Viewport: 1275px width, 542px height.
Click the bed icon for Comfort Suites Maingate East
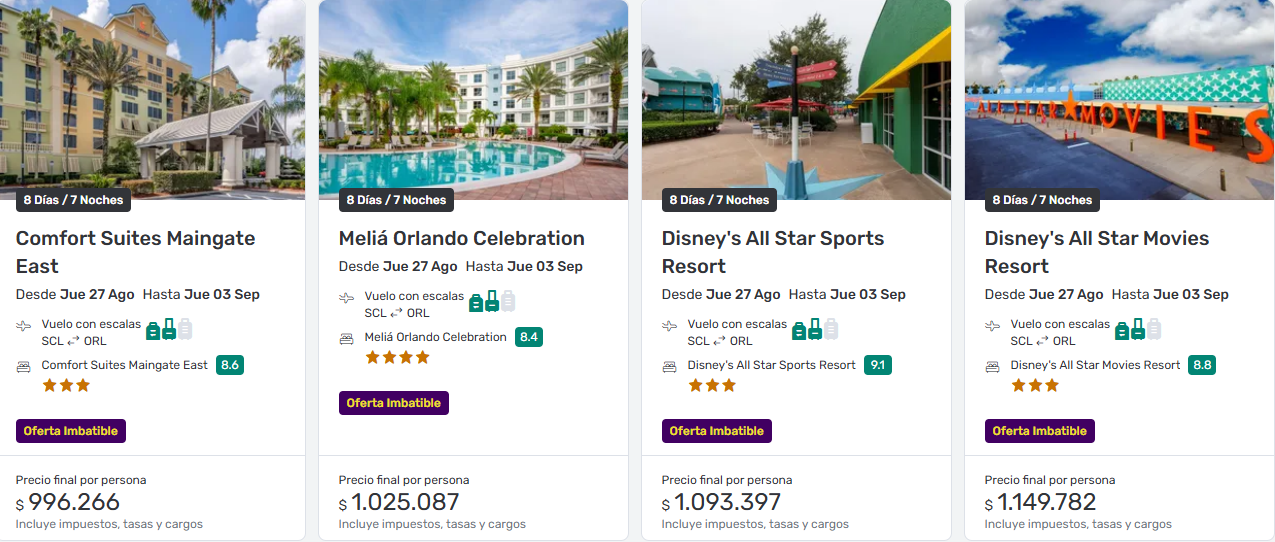(x=24, y=367)
